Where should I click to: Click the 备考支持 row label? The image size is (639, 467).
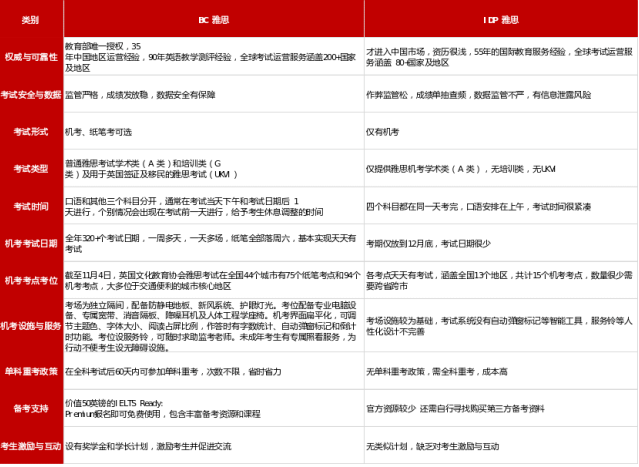pos(31,408)
